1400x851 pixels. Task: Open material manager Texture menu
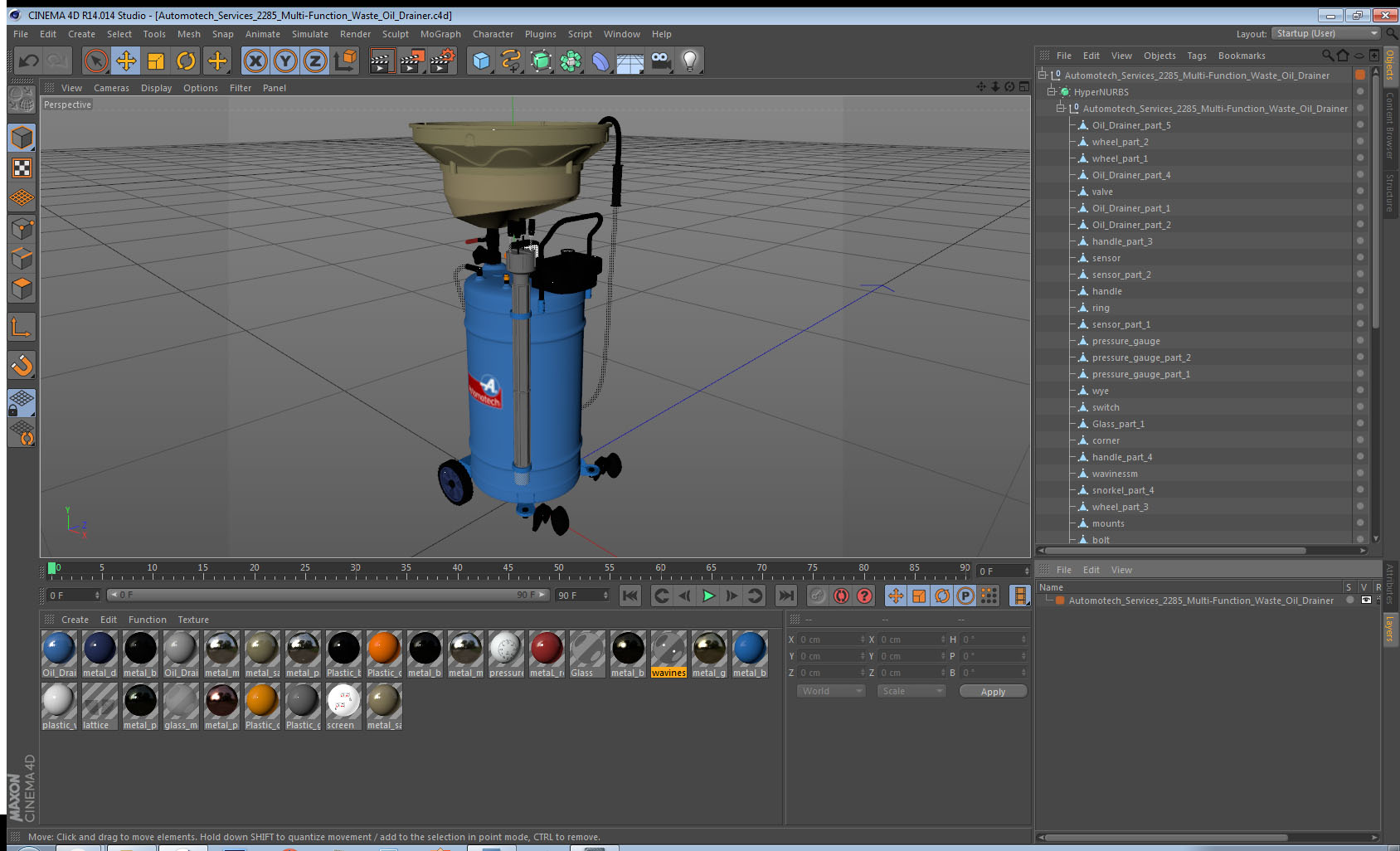[193, 620]
